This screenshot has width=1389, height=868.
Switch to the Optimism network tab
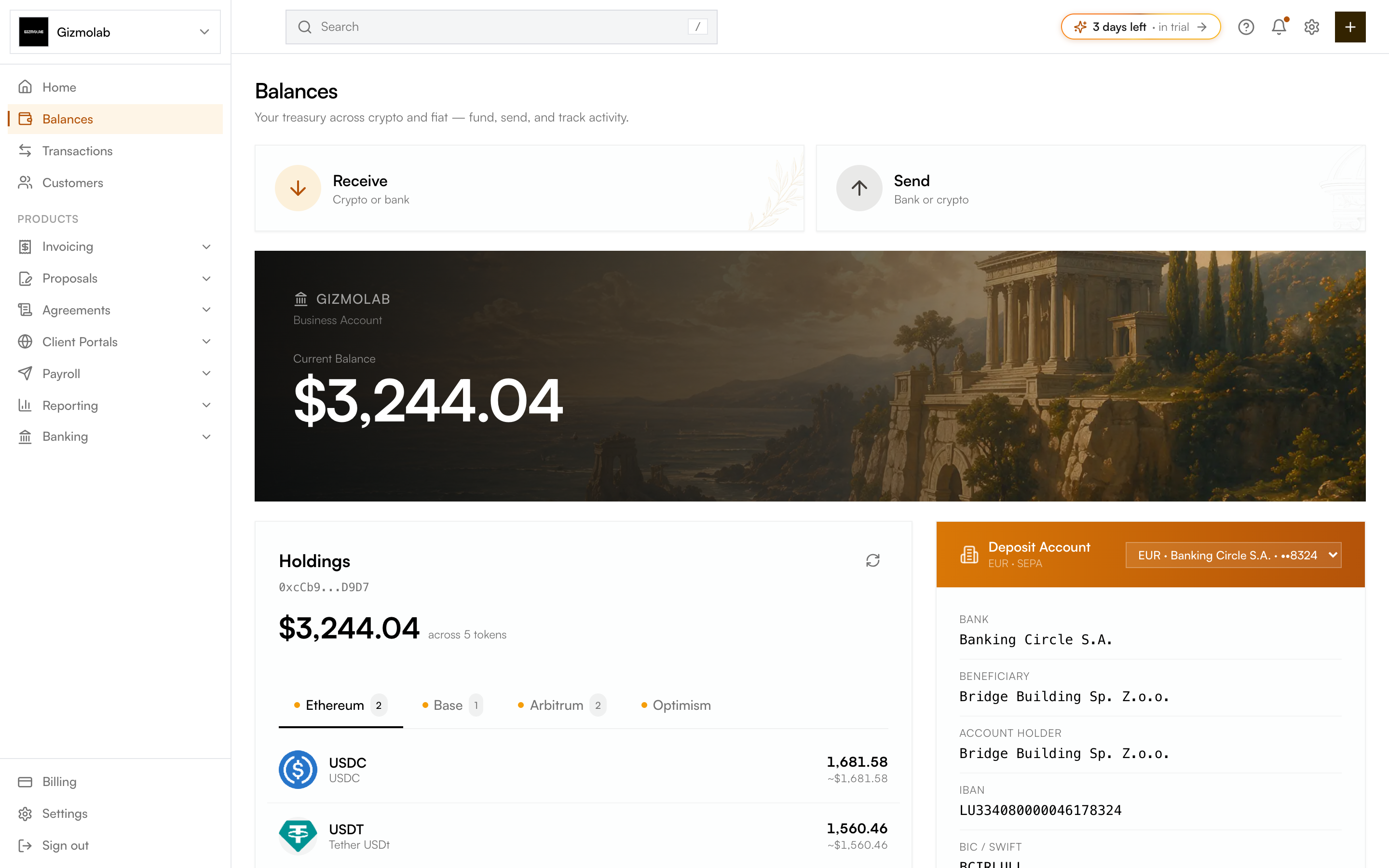tap(676, 705)
